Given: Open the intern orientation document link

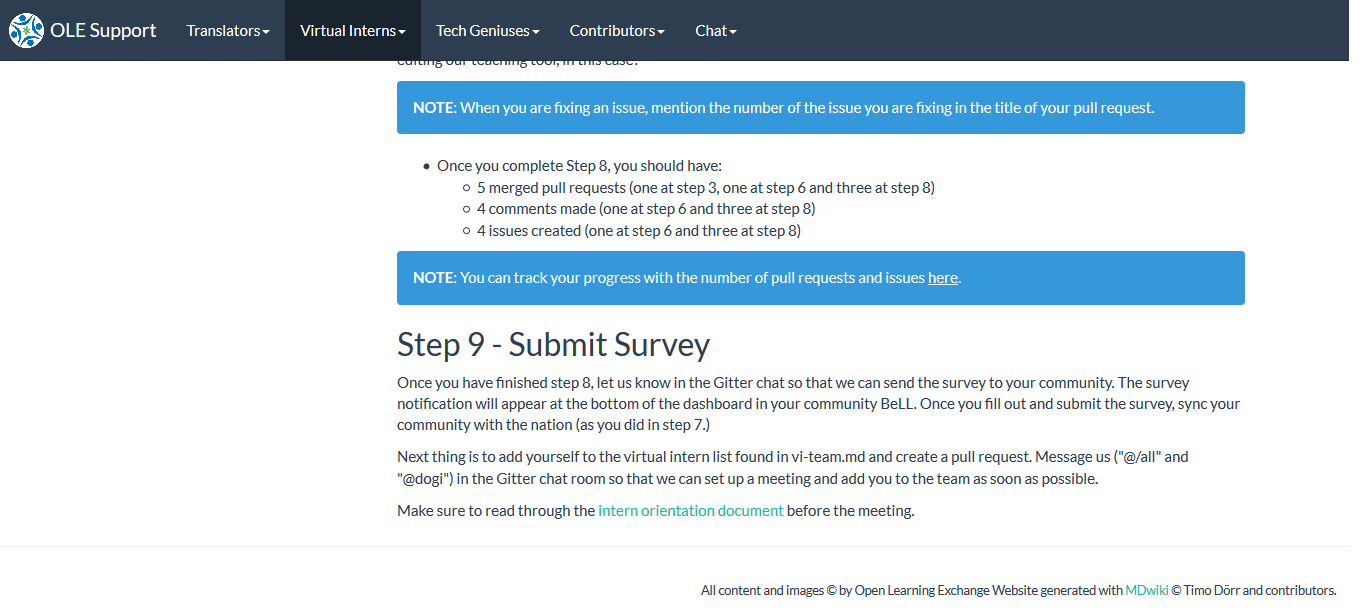Looking at the screenshot, I should pos(690,510).
